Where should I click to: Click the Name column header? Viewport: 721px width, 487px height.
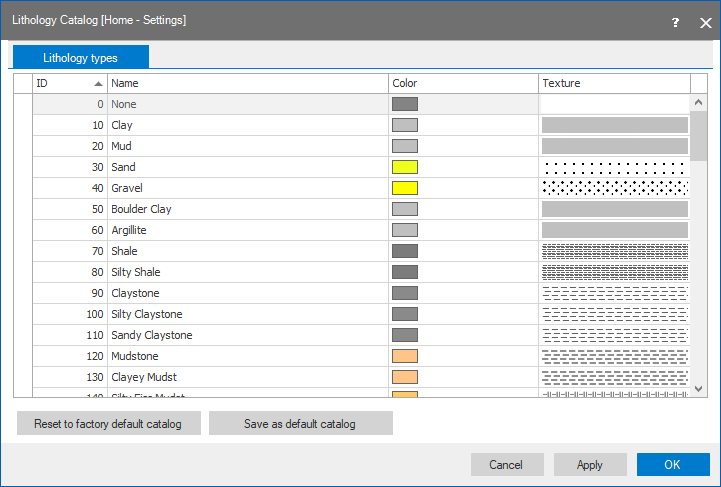coord(247,83)
